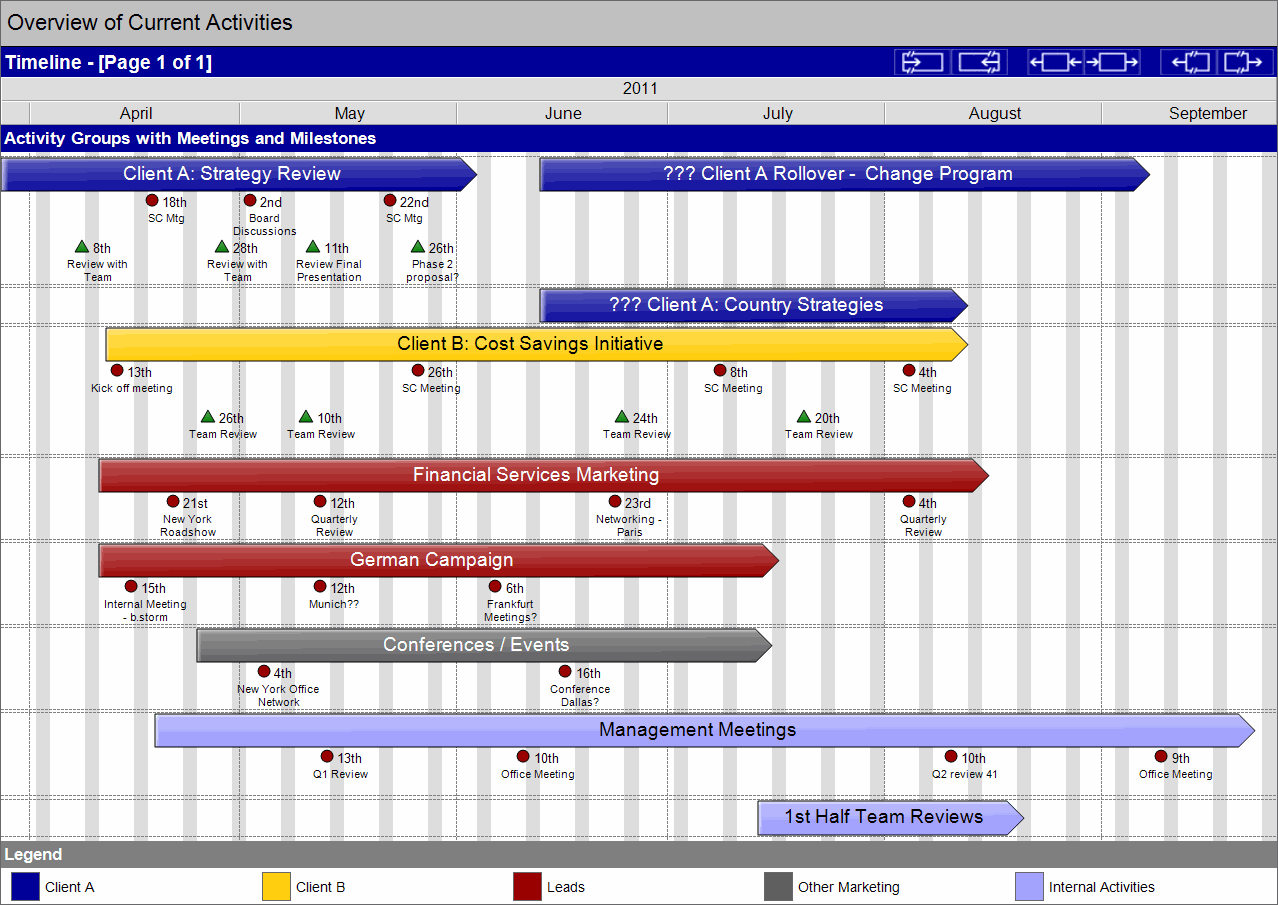Click the 4th New York Office Network marker

pos(264,672)
